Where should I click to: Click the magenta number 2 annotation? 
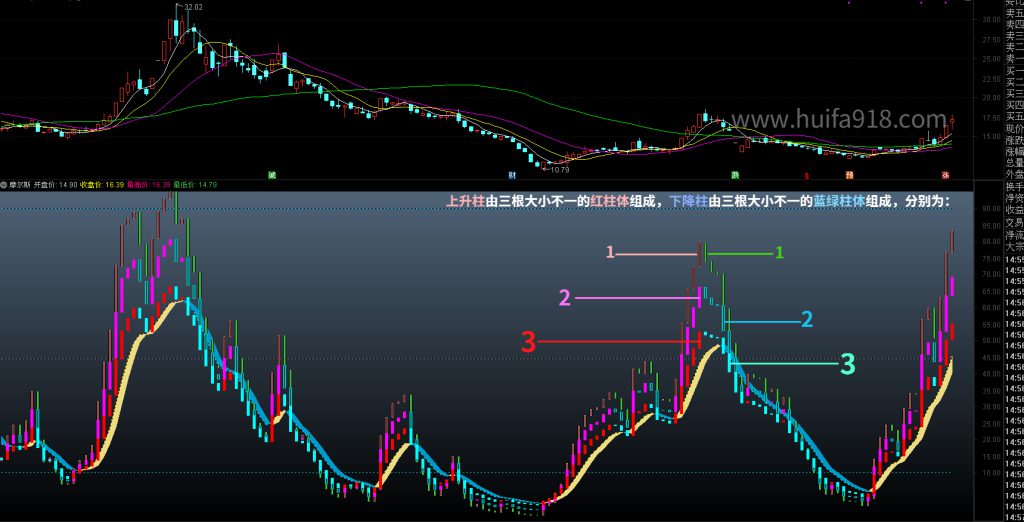tap(565, 297)
